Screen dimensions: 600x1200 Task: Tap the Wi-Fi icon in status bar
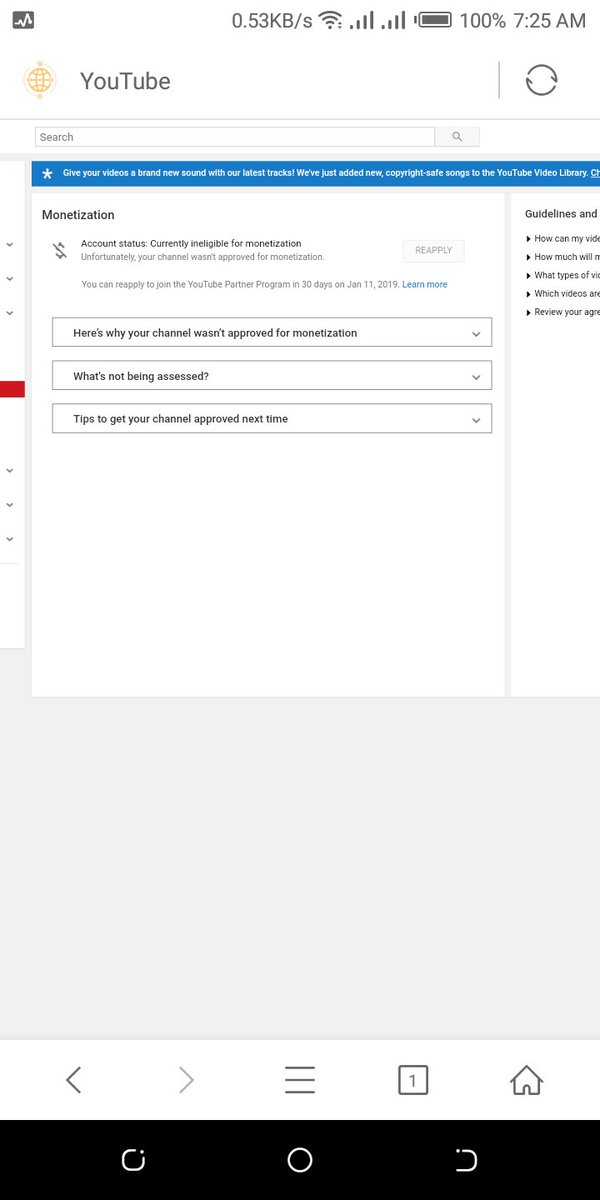(x=330, y=20)
